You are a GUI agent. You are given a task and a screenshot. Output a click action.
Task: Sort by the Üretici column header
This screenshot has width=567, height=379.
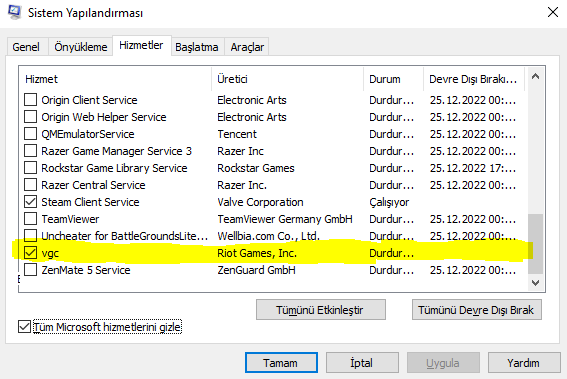click(x=287, y=79)
